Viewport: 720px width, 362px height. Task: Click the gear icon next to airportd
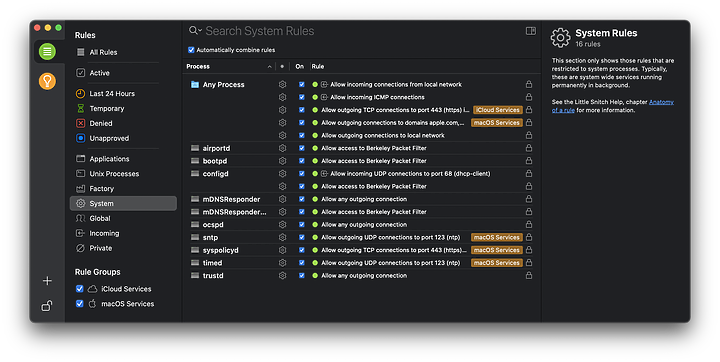click(x=282, y=148)
